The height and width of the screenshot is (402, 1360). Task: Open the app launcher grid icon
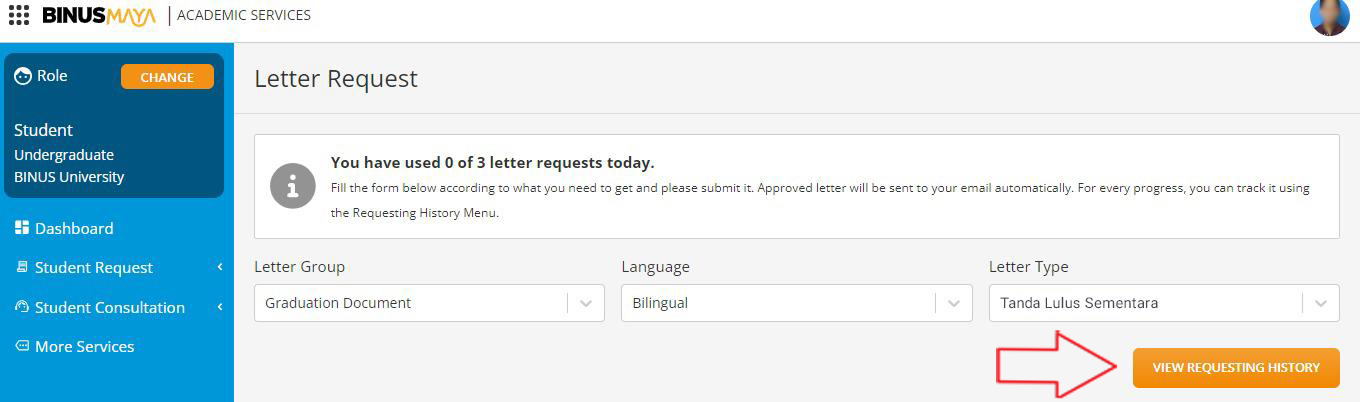(18, 15)
